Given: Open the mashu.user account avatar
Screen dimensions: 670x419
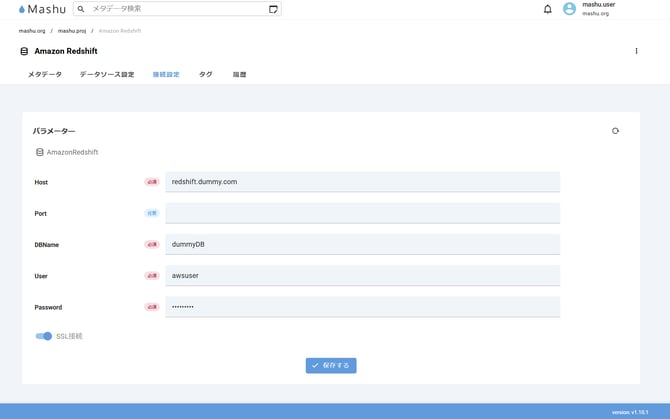Looking at the screenshot, I should pyautogui.click(x=569, y=9).
